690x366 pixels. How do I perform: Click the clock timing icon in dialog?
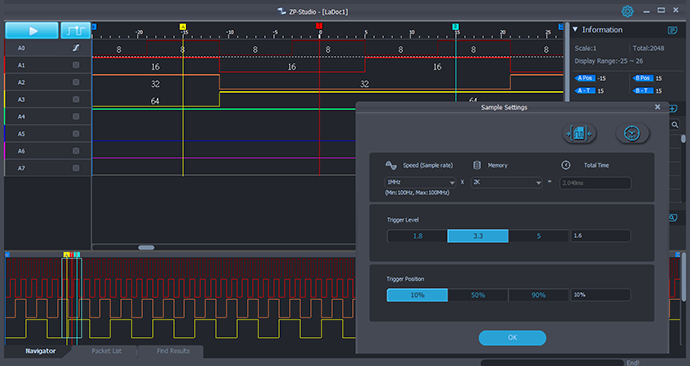click(632, 133)
